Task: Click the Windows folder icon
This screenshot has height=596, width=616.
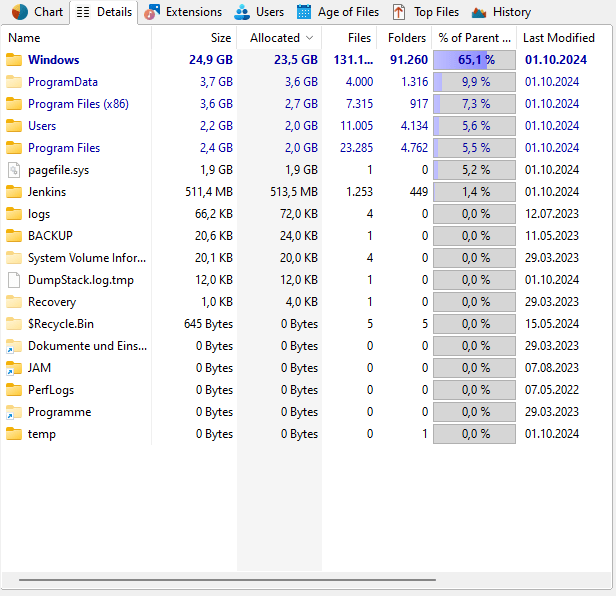Action: (x=14, y=60)
